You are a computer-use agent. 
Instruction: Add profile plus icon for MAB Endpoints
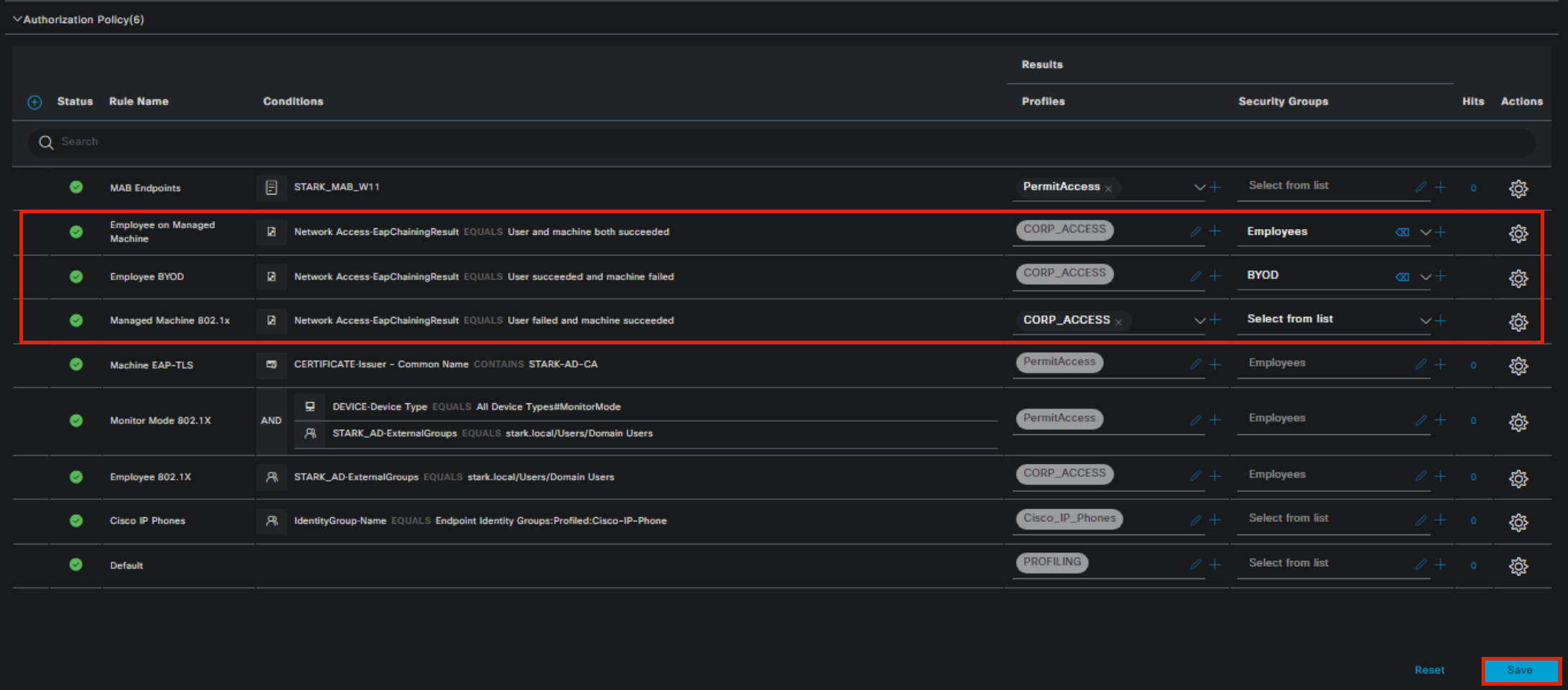point(1215,187)
